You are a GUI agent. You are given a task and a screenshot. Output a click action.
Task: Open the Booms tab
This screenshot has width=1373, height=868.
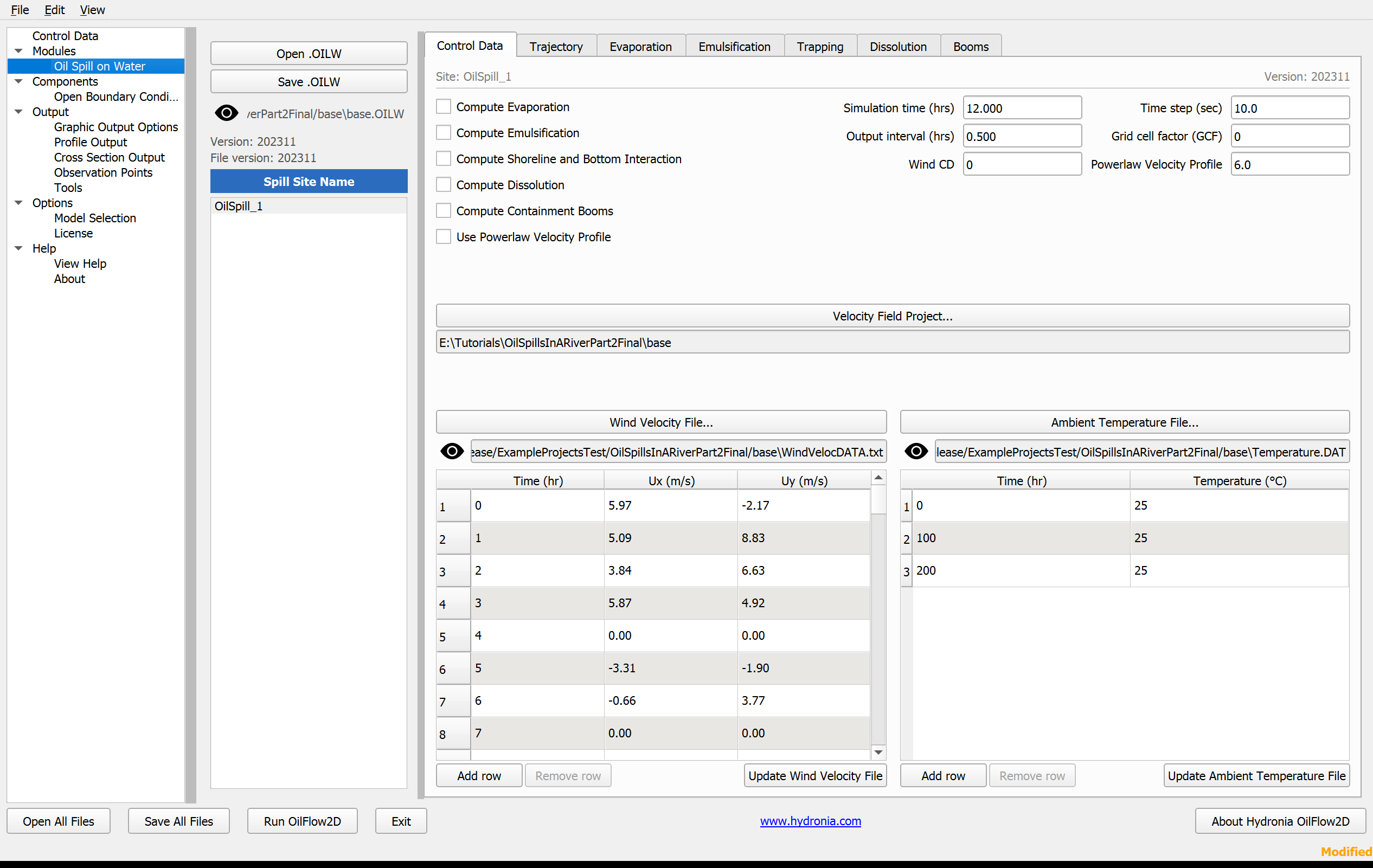point(971,46)
